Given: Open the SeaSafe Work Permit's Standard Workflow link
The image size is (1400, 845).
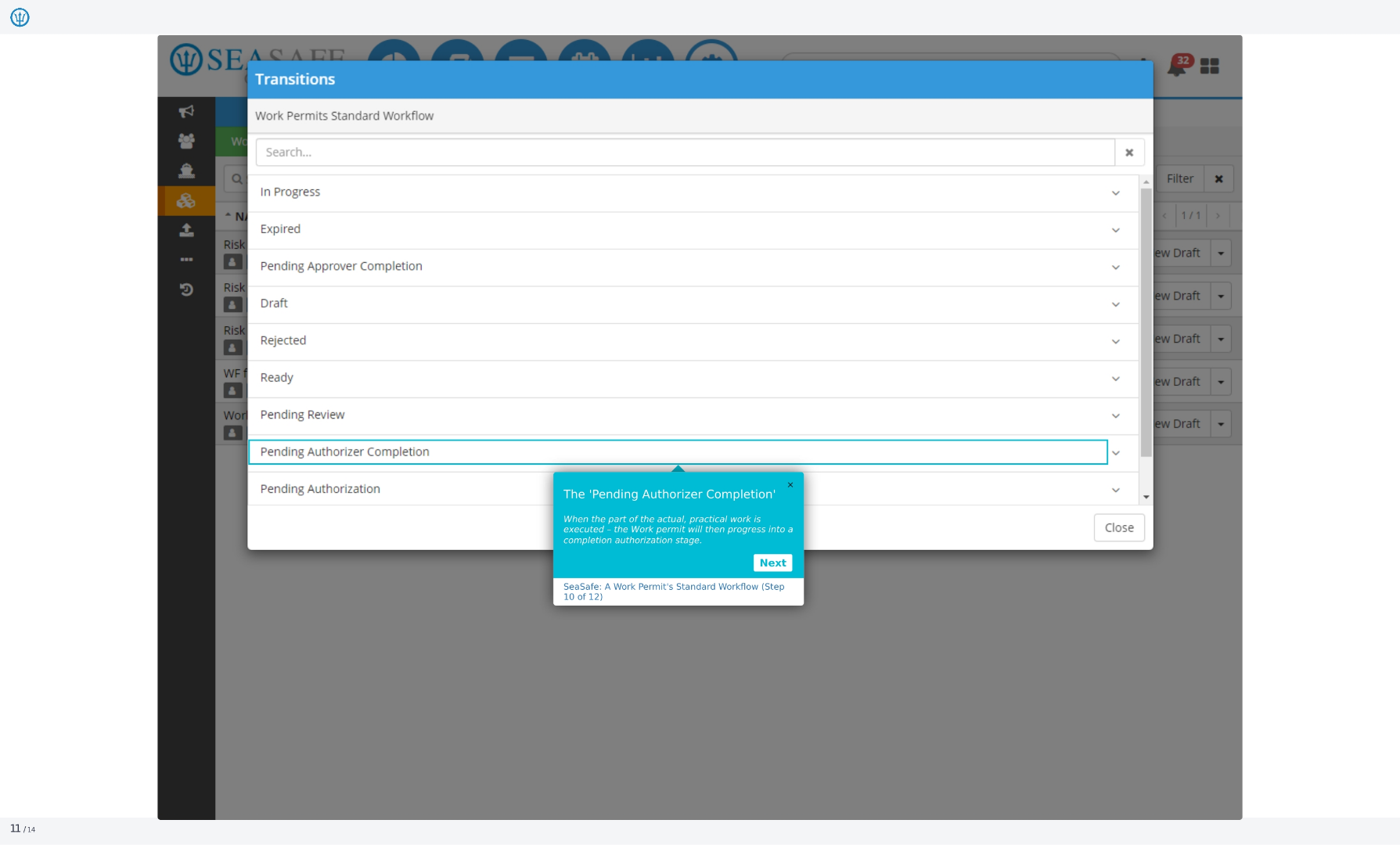Looking at the screenshot, I should (x=674, y=591).
